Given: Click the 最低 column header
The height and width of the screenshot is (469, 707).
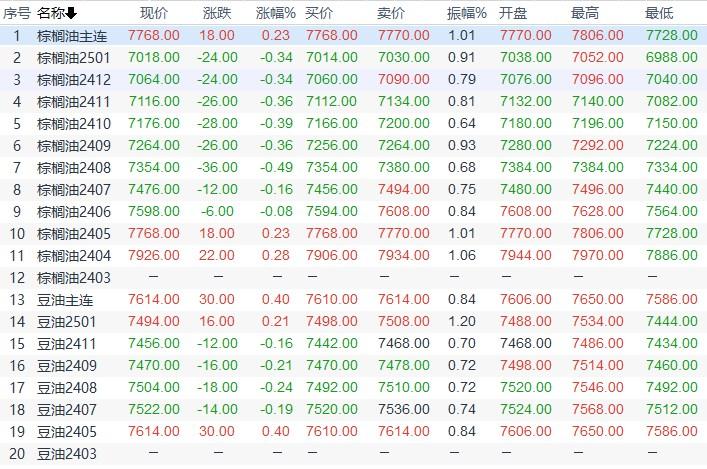Looking at the screenshot, I should pyautogui.click(x=659, y=13).
